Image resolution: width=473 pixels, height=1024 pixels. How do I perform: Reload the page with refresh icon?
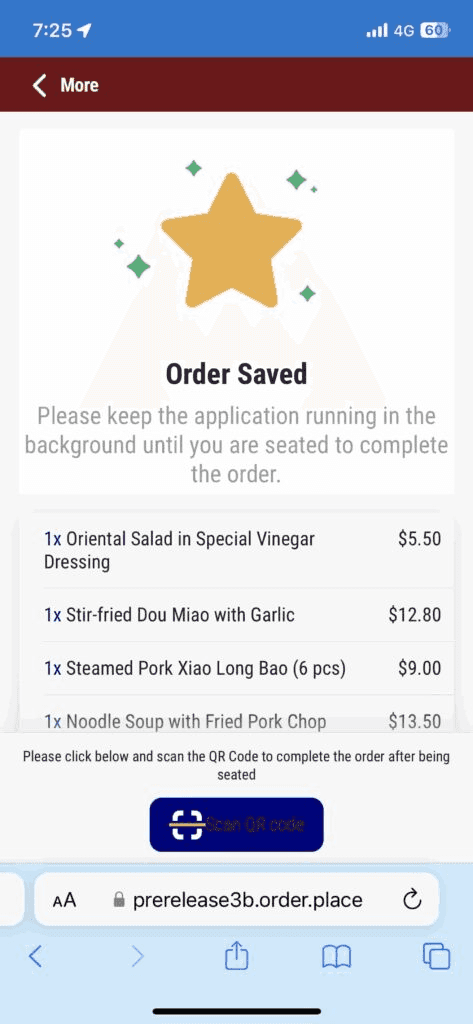pyautogui.click(x=411, y=901)
